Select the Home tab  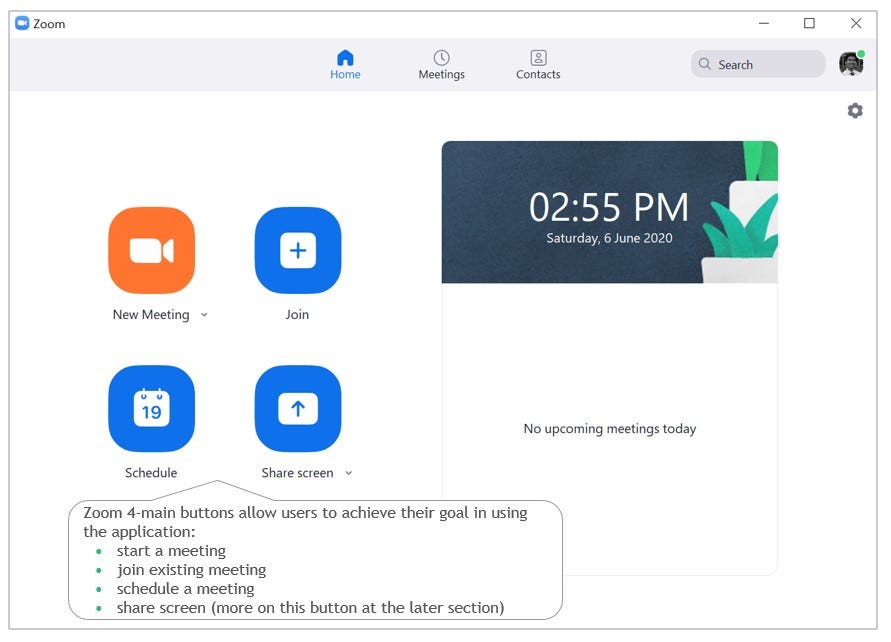coord(345,64)
